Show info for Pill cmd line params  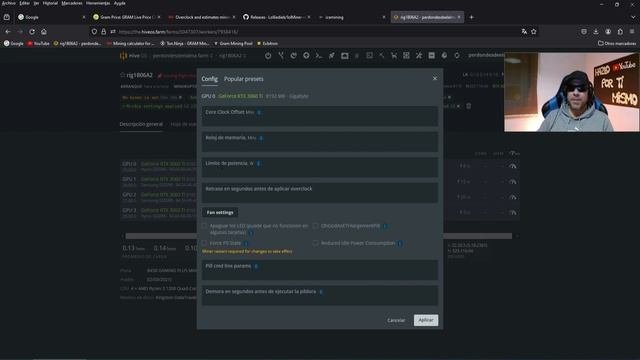coord(256,266)
